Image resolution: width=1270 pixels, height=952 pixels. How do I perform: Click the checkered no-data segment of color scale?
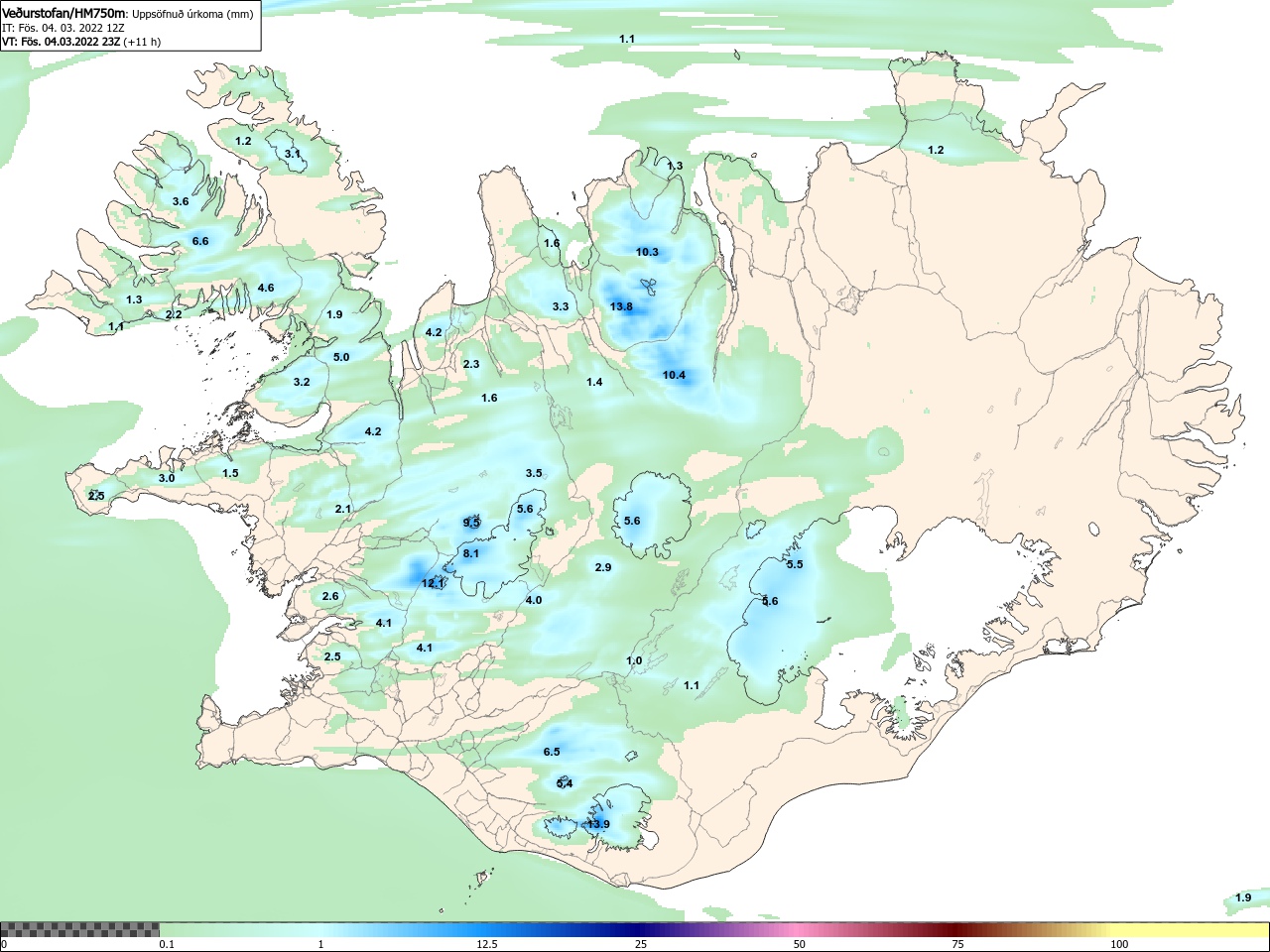click(x=79, y=930)
